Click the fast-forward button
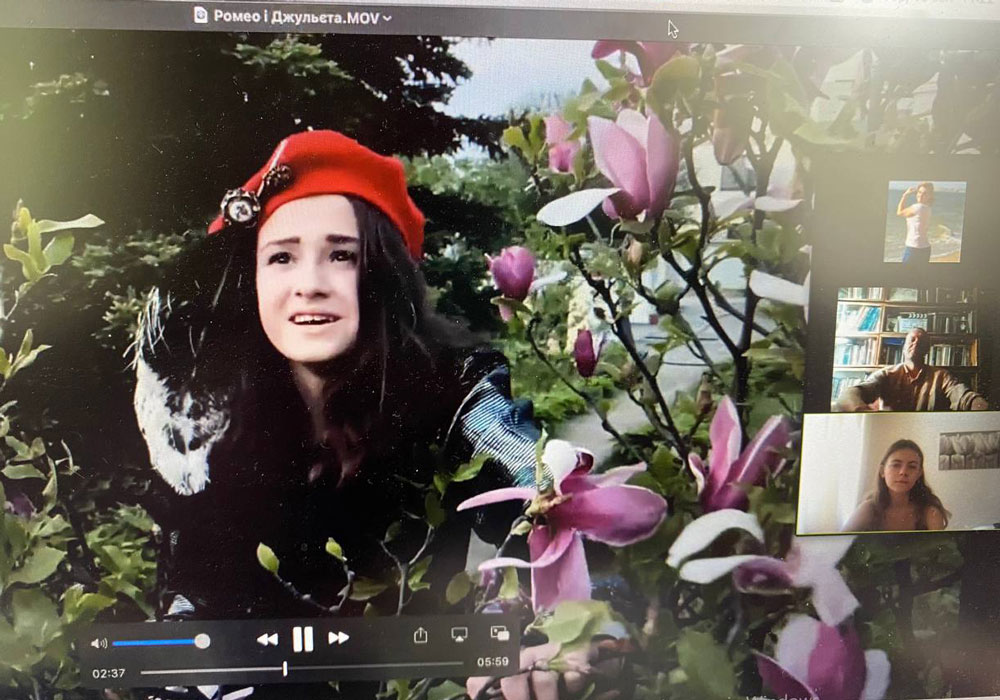The height and width of the screenshot is (700, 1000). click(338, 638)
